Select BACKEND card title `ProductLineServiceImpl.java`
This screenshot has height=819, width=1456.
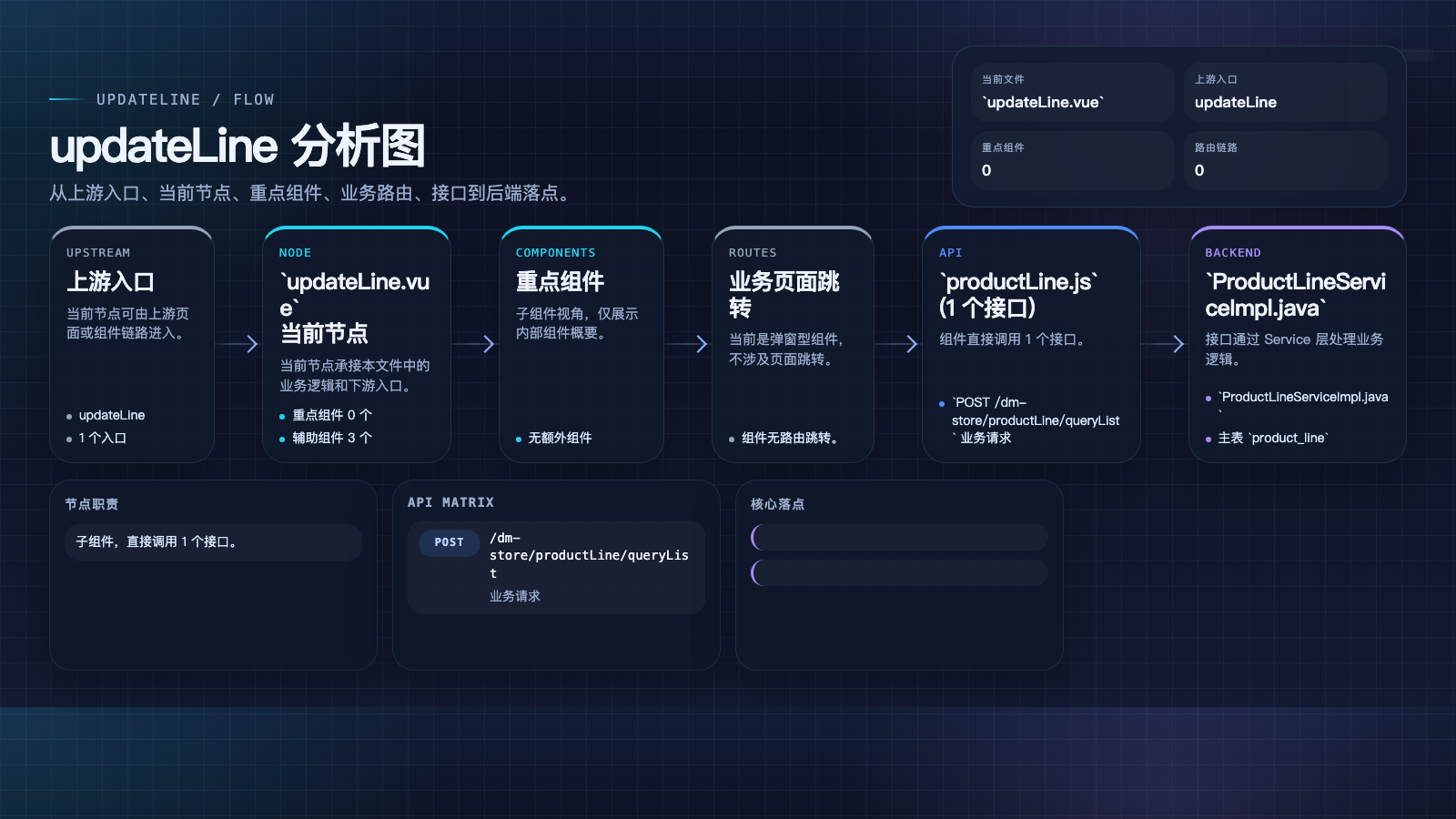(1296, 294)
